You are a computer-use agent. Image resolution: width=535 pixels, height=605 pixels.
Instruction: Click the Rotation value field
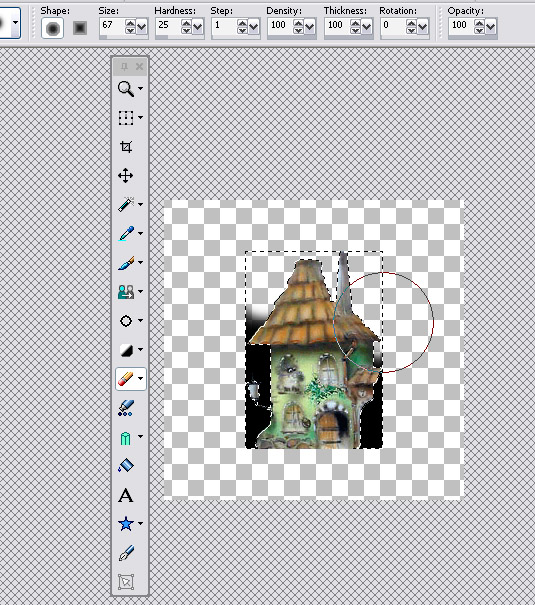tap(393, 25)
